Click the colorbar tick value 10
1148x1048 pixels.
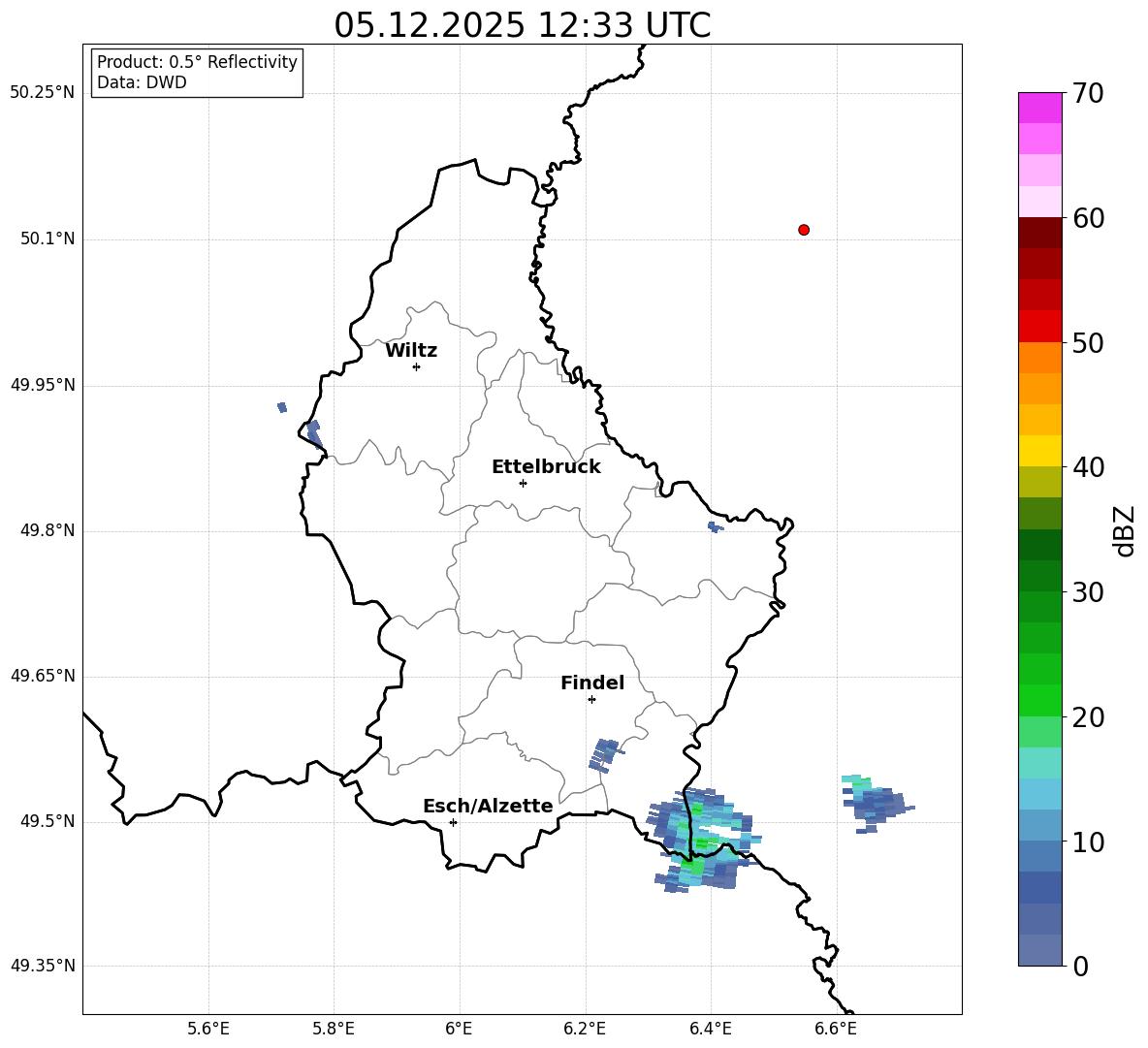[x=1089, y=842]
